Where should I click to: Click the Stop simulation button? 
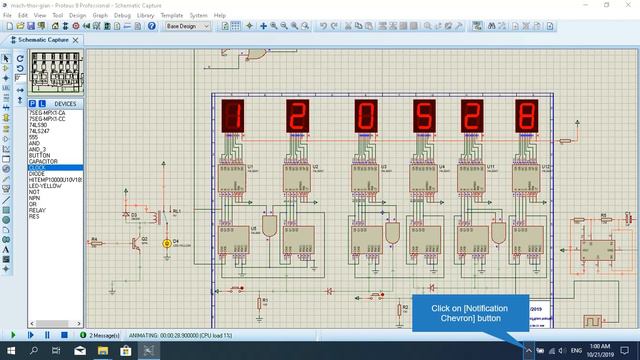(x=64, y=335)
